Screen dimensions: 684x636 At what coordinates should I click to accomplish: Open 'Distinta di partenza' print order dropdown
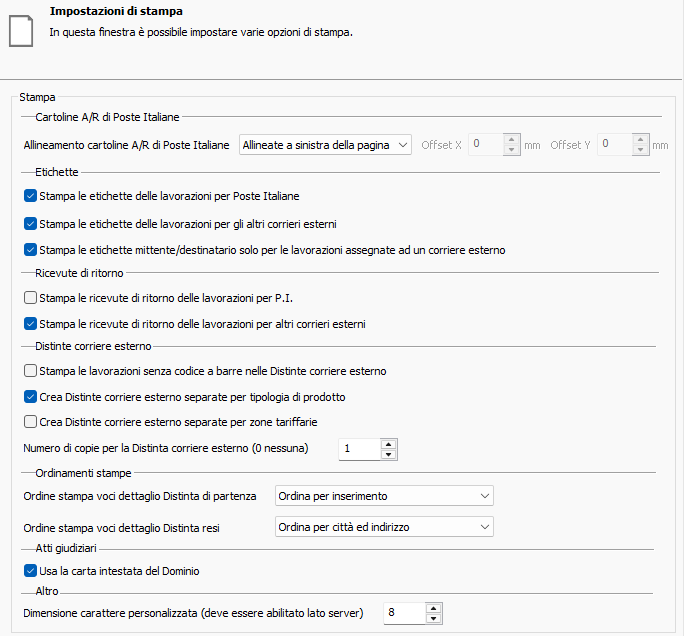384,496
